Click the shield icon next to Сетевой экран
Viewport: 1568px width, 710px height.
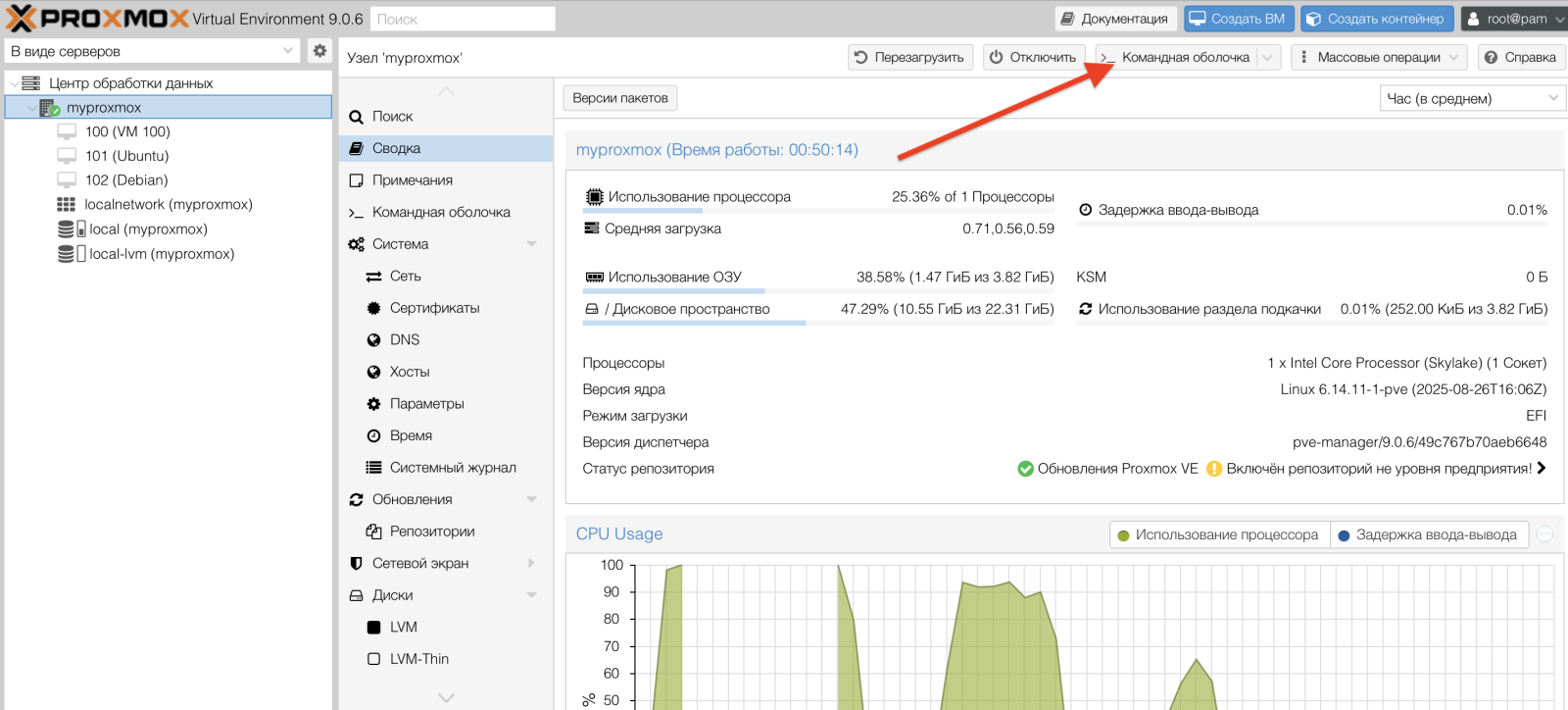pyautogui.click(x=357, y=564)
